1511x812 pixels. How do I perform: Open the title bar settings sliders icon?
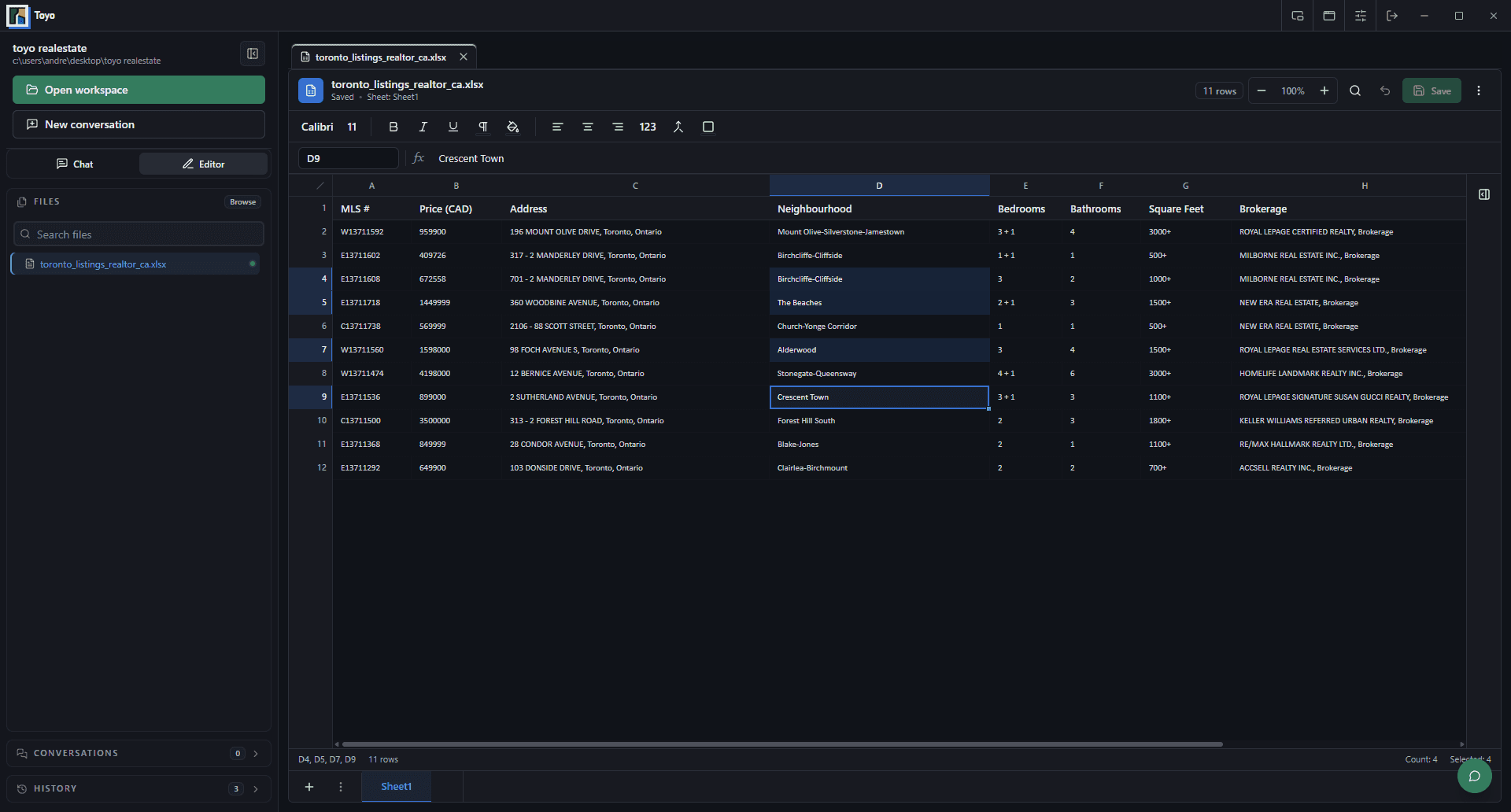pos(1361,16)
